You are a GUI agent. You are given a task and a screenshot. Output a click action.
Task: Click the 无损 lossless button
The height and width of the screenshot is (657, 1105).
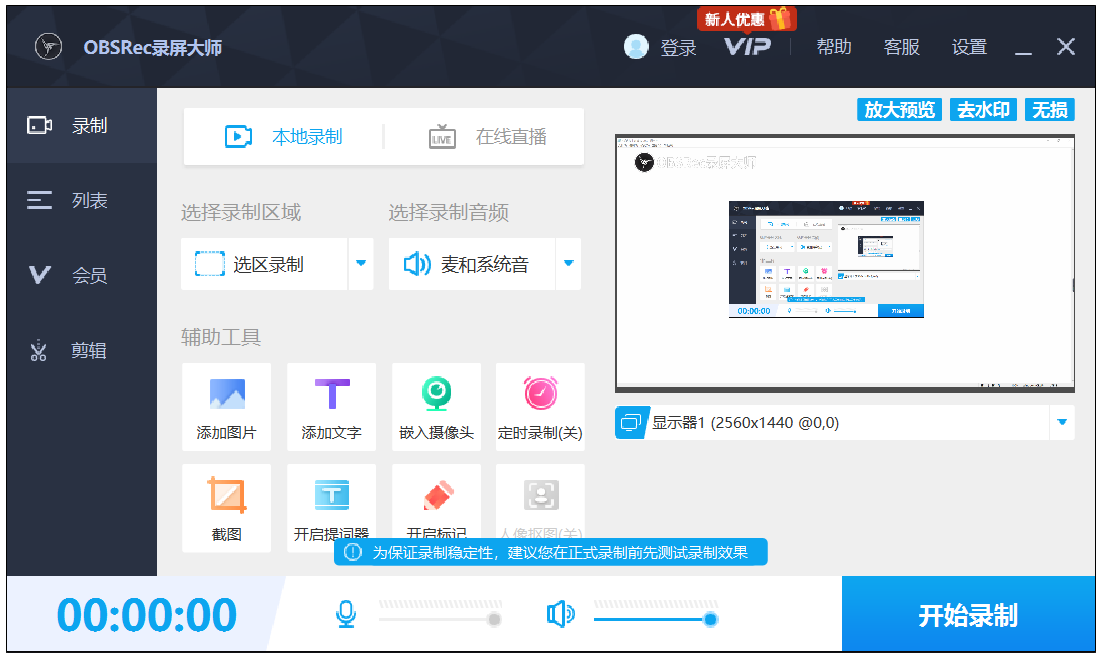tap(1049, 110)
